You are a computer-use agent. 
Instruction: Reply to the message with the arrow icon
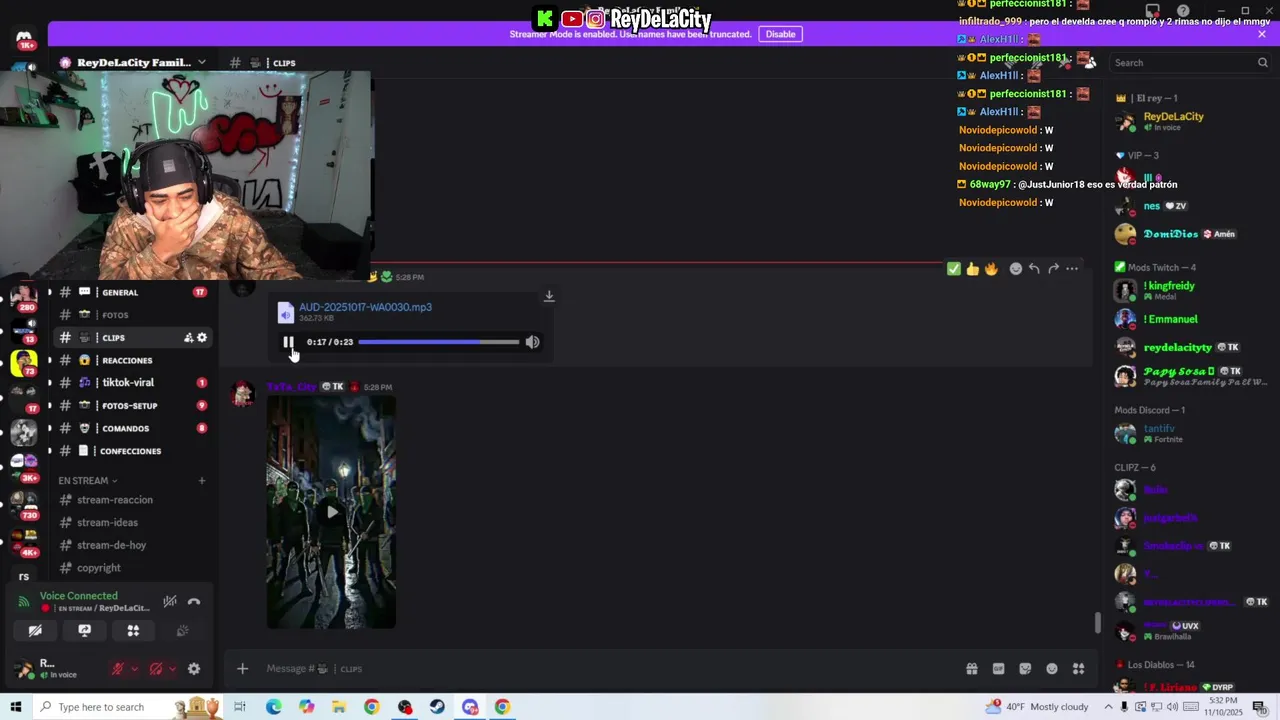[1034, 268]
